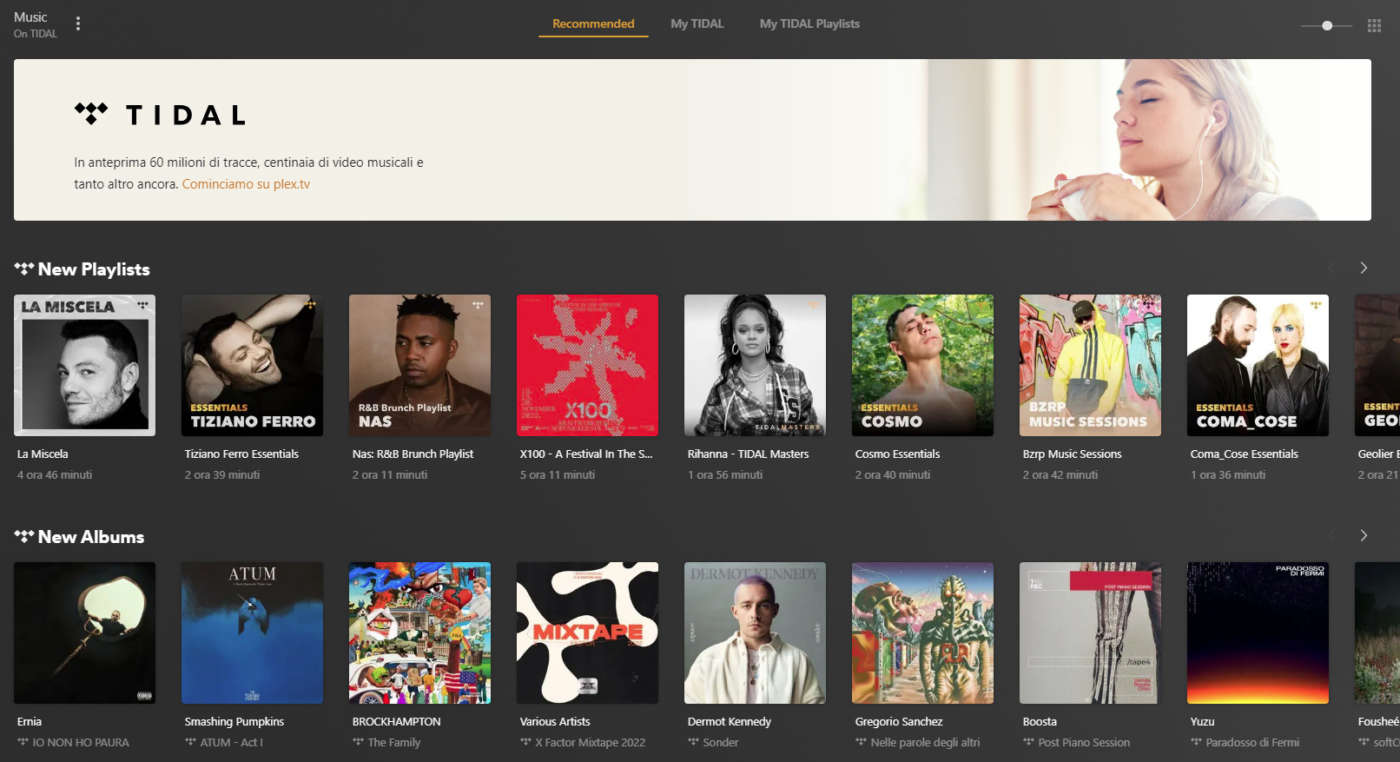Open Ernia's album cover
The height and width of the screenshot is (762, 1400).
click(x=85, y=633)
